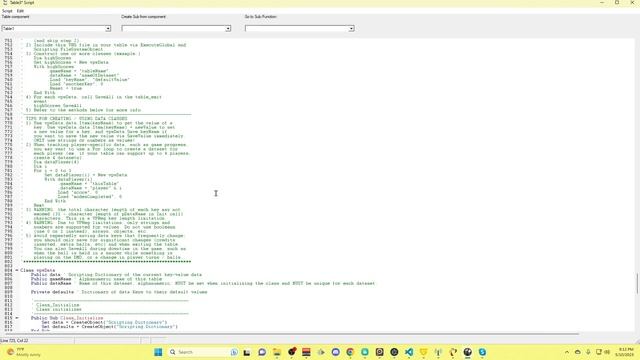Open the grey arrow app in the taskbar
The width and height of the screenshot is (640, 360).
[321, 352]
